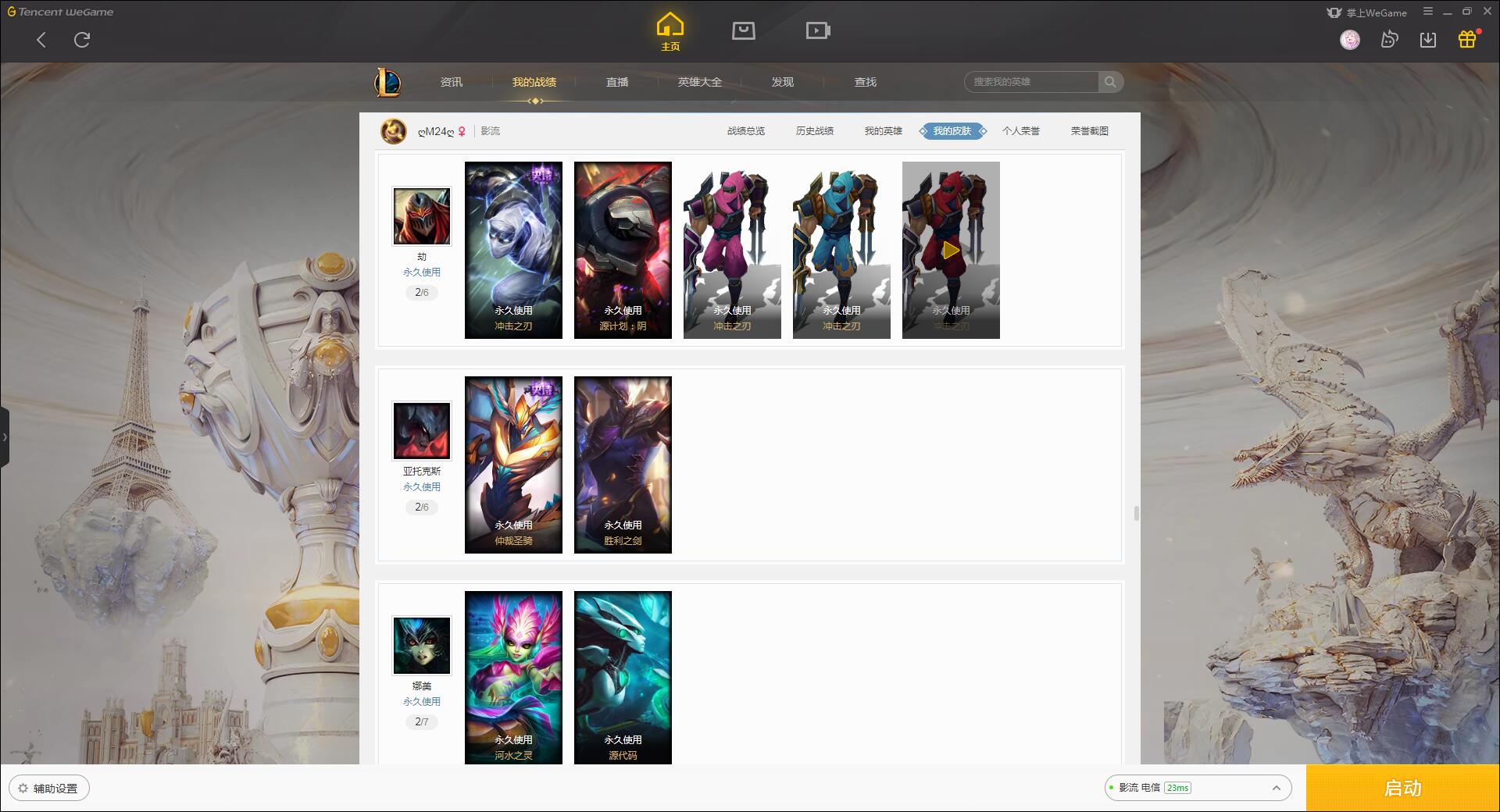The width and height of the screenshot is (1500, 812).
Task: Open the hamburger main menu icon
Action: point(1428,12)
